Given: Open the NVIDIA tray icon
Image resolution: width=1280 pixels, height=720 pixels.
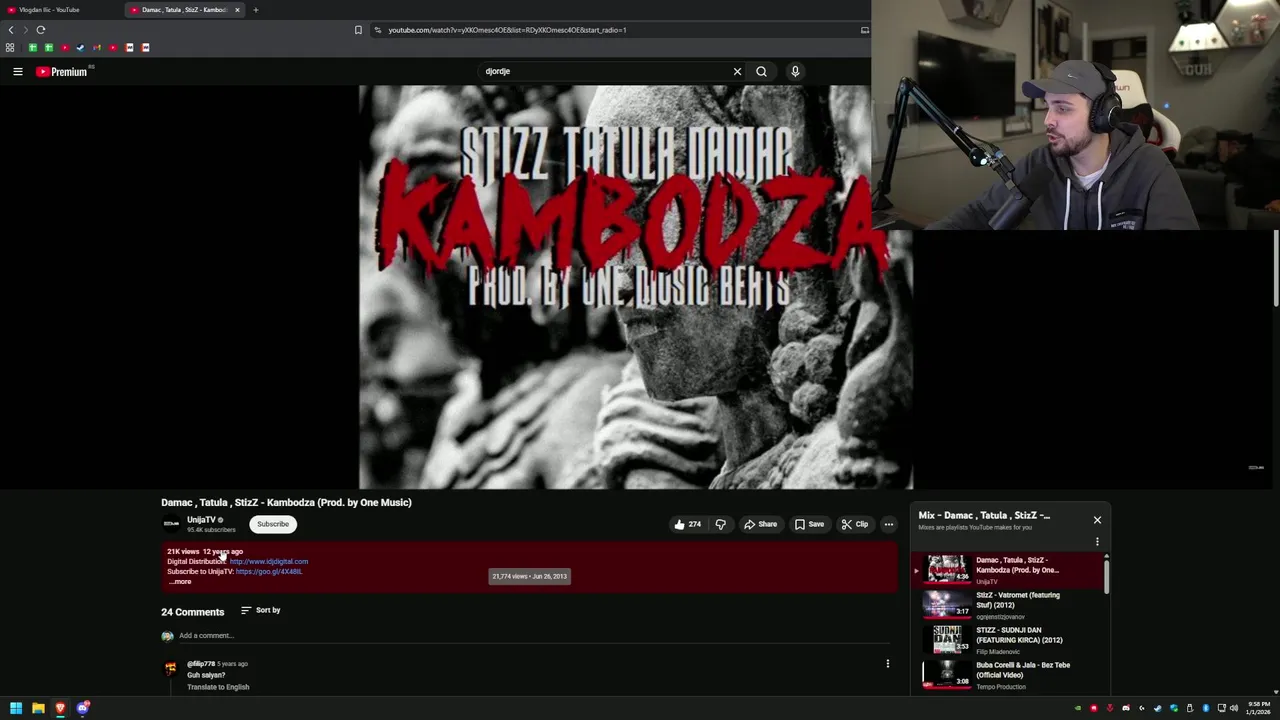Looking at the screenshot, I should [1078, 708].
